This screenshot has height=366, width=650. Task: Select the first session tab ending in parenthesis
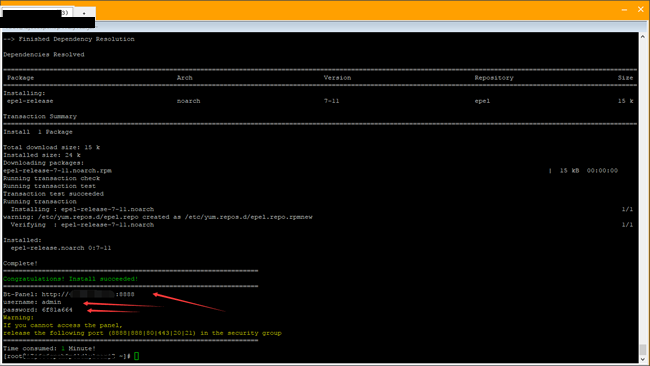[x=36, y=13]
